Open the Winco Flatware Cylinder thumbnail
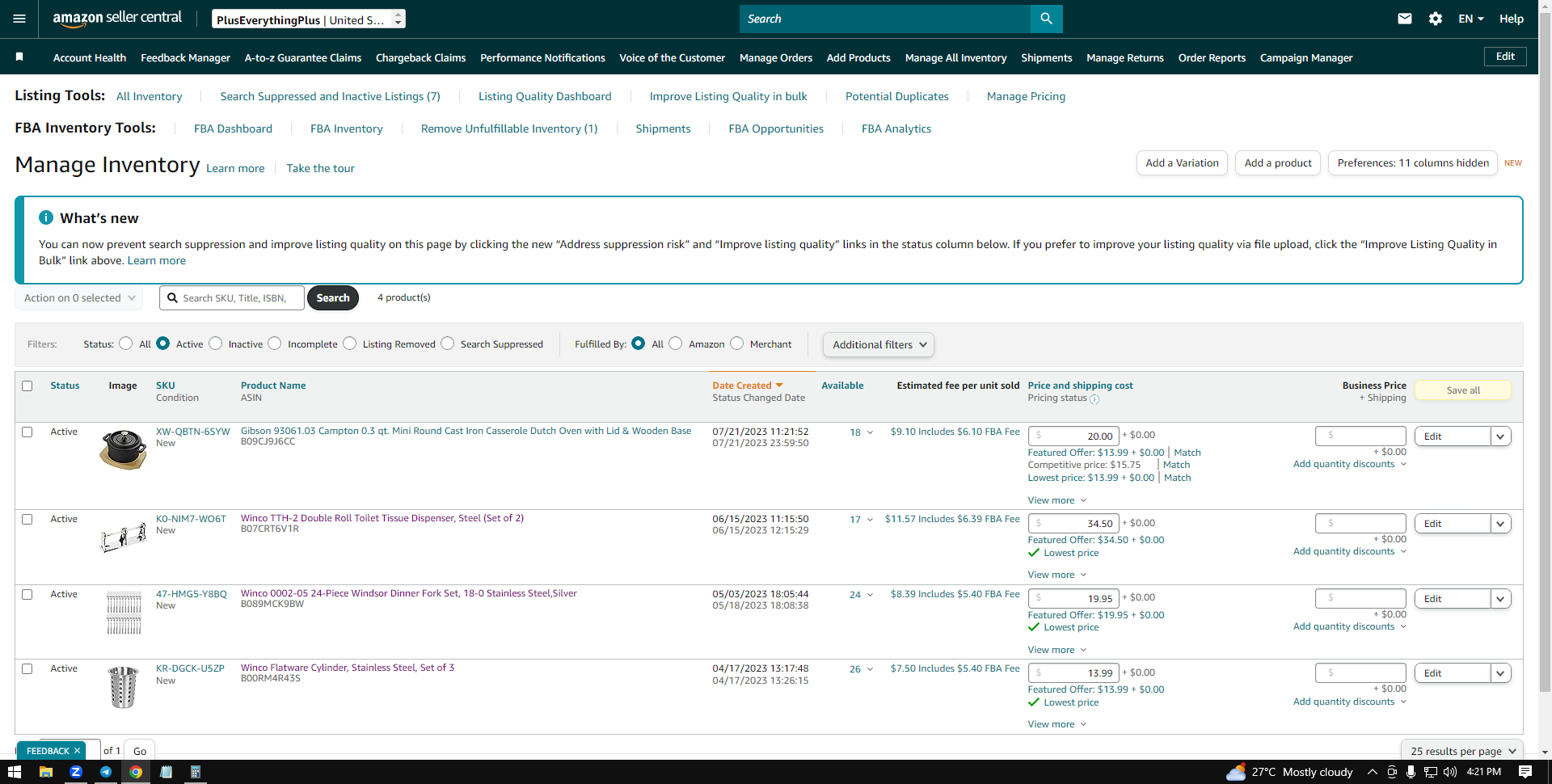1552x784 pixels. click(x=124, y=687)
